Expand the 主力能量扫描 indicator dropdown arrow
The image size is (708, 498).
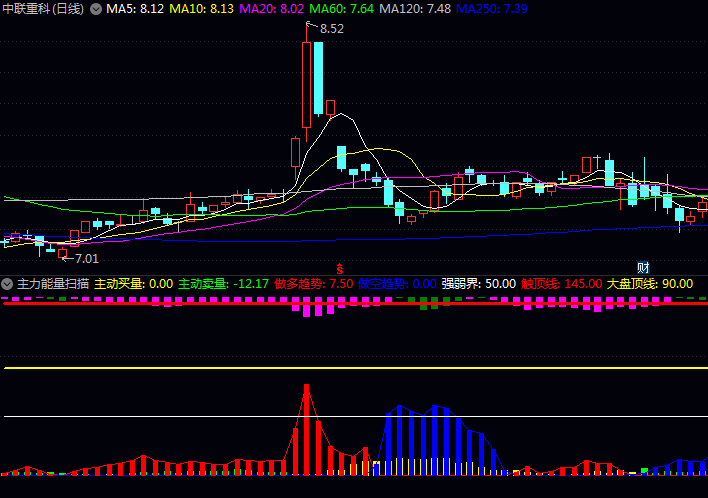pos(8,284)
